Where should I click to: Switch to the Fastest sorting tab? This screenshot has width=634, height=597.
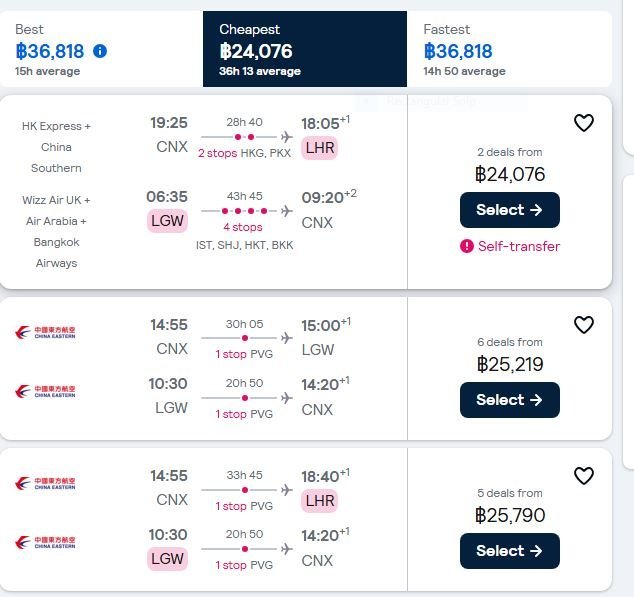pyautogui.click(x=509, y=49)
